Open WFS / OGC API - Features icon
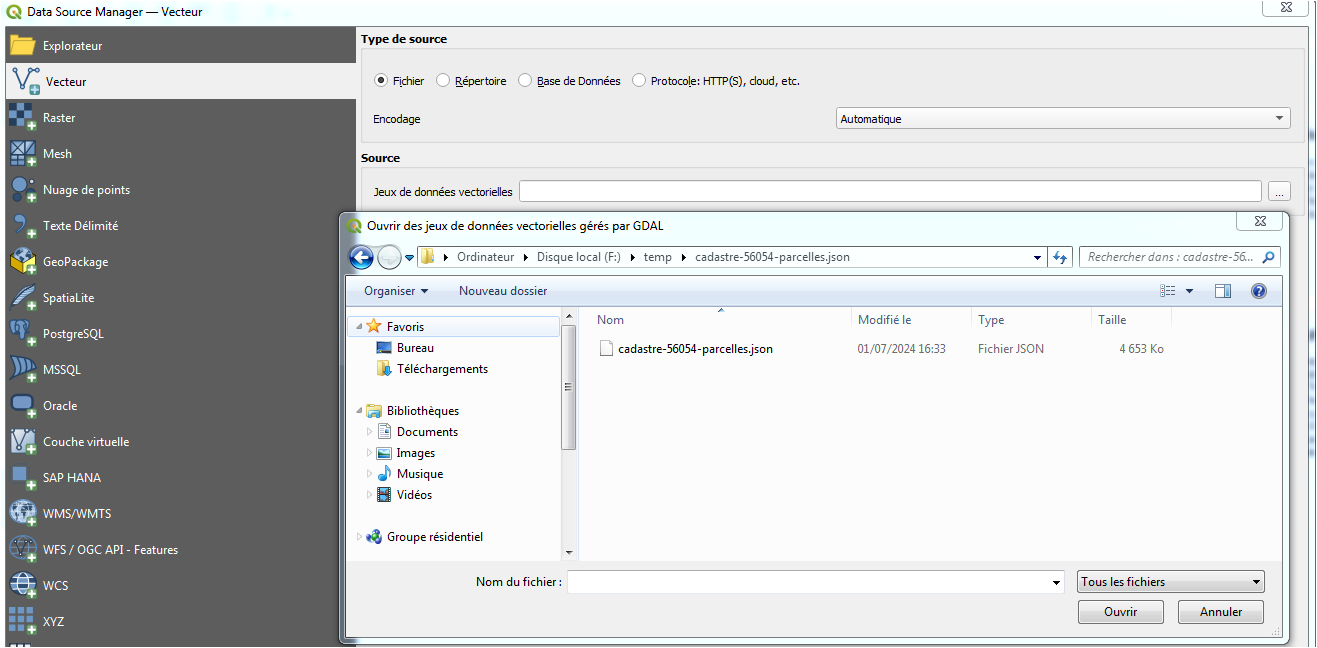 (x=23, y=550)
